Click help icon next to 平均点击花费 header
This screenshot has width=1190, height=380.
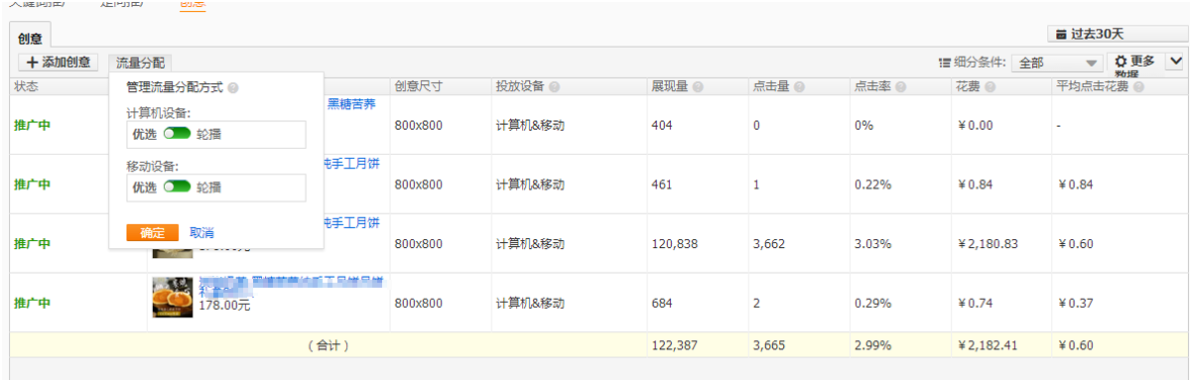[x=1138, y=86]
